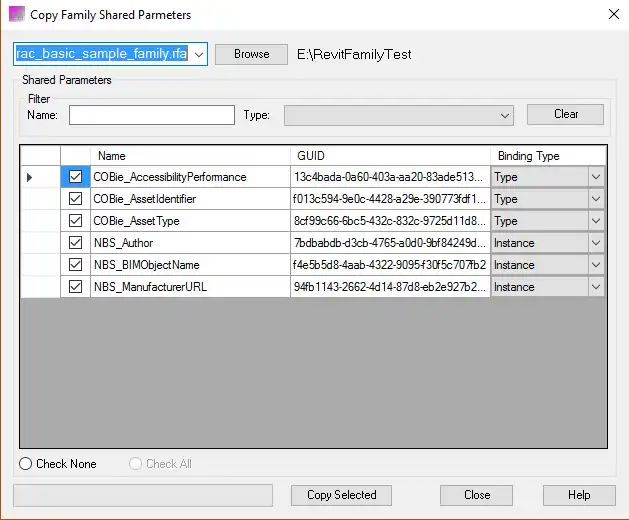Toggle the COBie_AssetIdentifier checkbox
629x520 pixels.
tap(75, 199)
